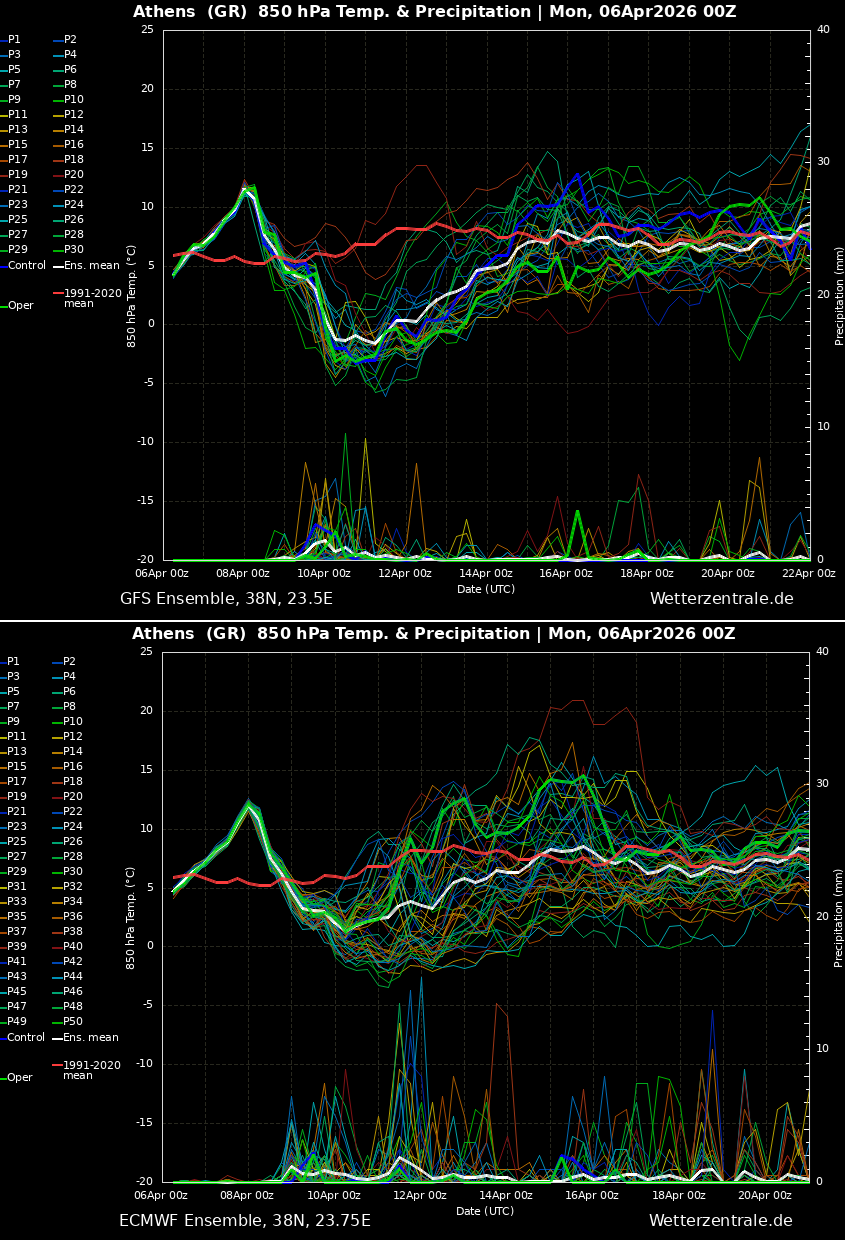Toggle the Control run in GFS legend
Screen dimensions: 845x1240
tap(27, 266)
